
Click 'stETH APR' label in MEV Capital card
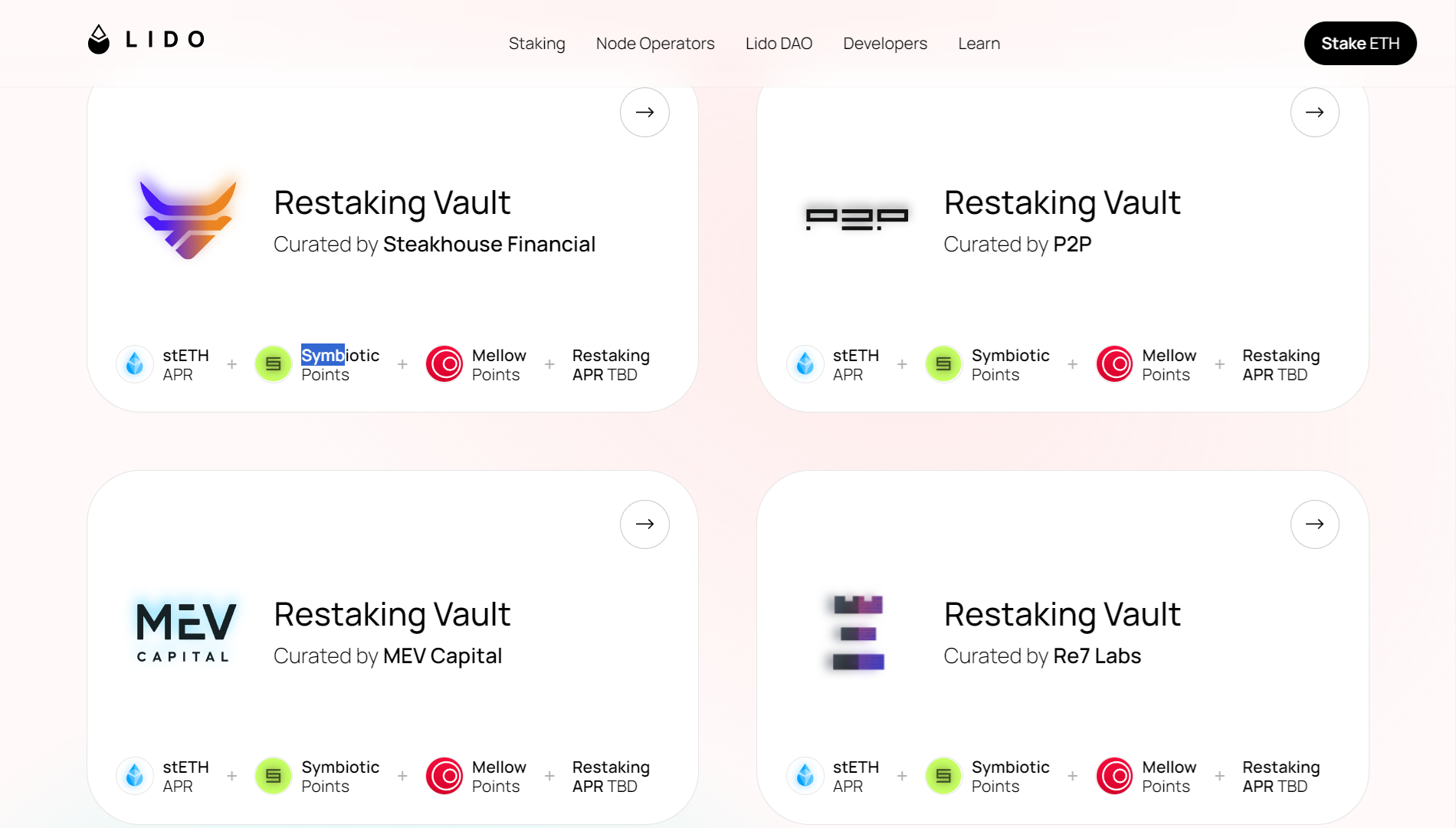(185, 777)
